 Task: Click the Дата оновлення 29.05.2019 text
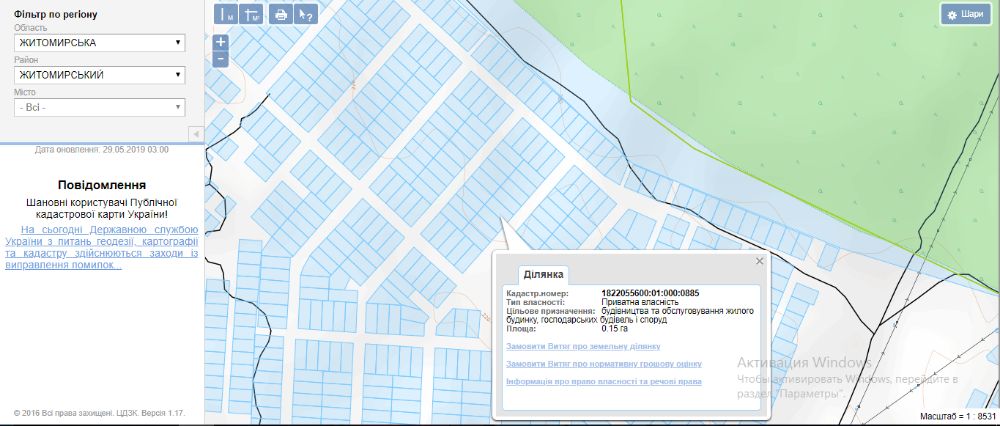(x=102, y=150)
